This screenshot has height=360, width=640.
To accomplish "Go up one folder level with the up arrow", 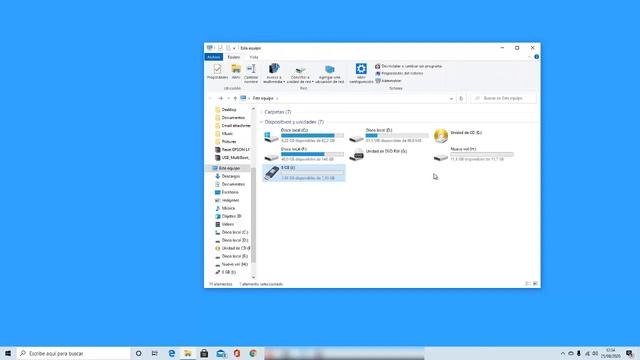I will point(235,98).
